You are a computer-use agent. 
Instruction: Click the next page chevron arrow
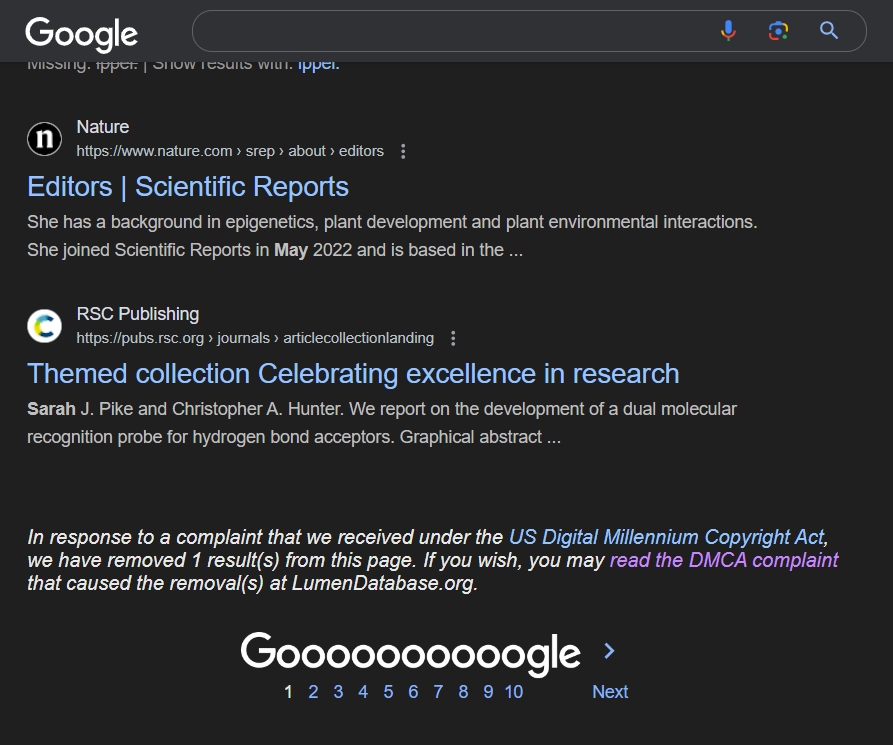[609, 652]
